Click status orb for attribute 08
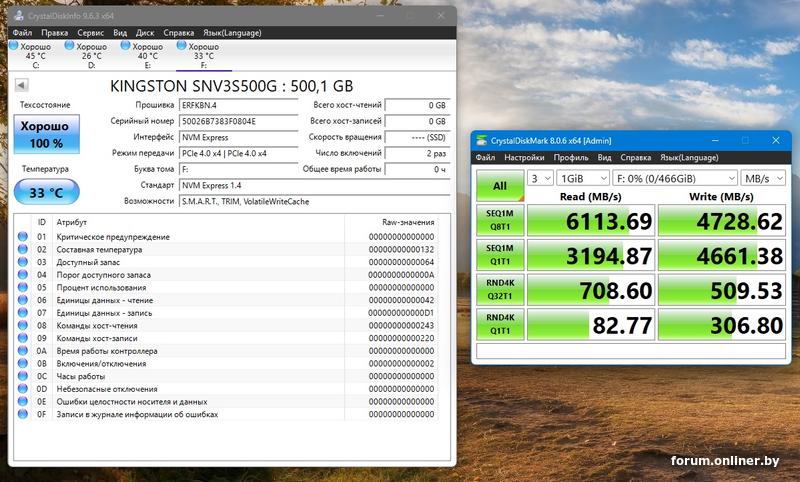This screenshot has width=800, height=482. point(22,325)
